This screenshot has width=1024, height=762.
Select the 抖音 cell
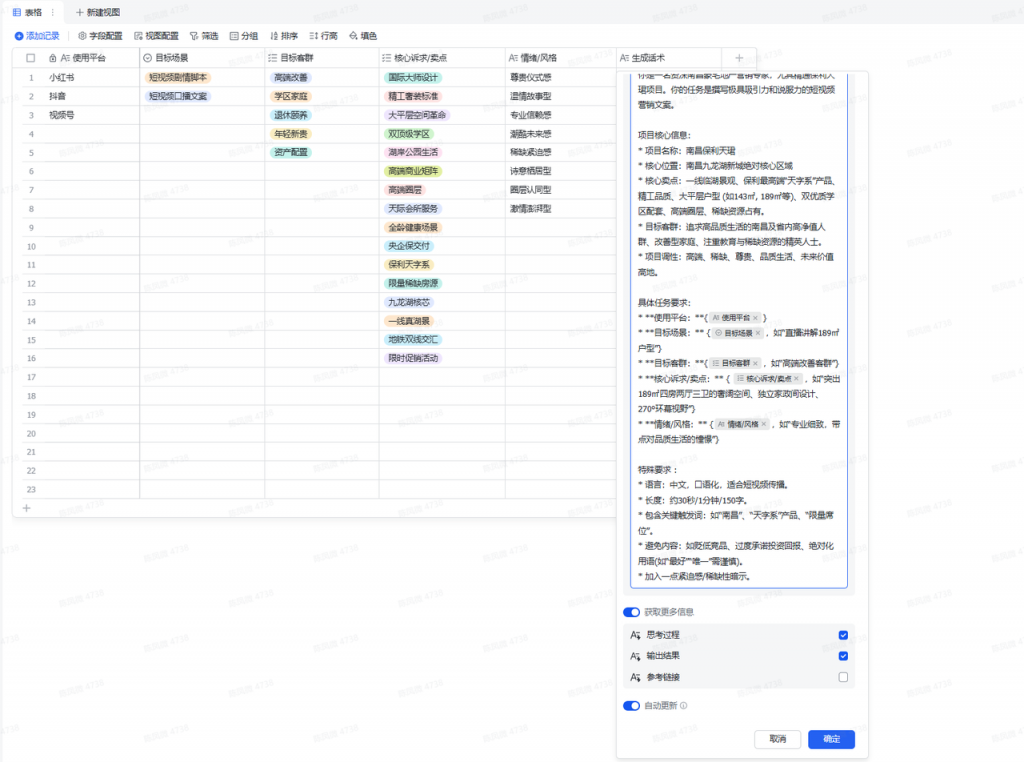(x=93, y=96)
